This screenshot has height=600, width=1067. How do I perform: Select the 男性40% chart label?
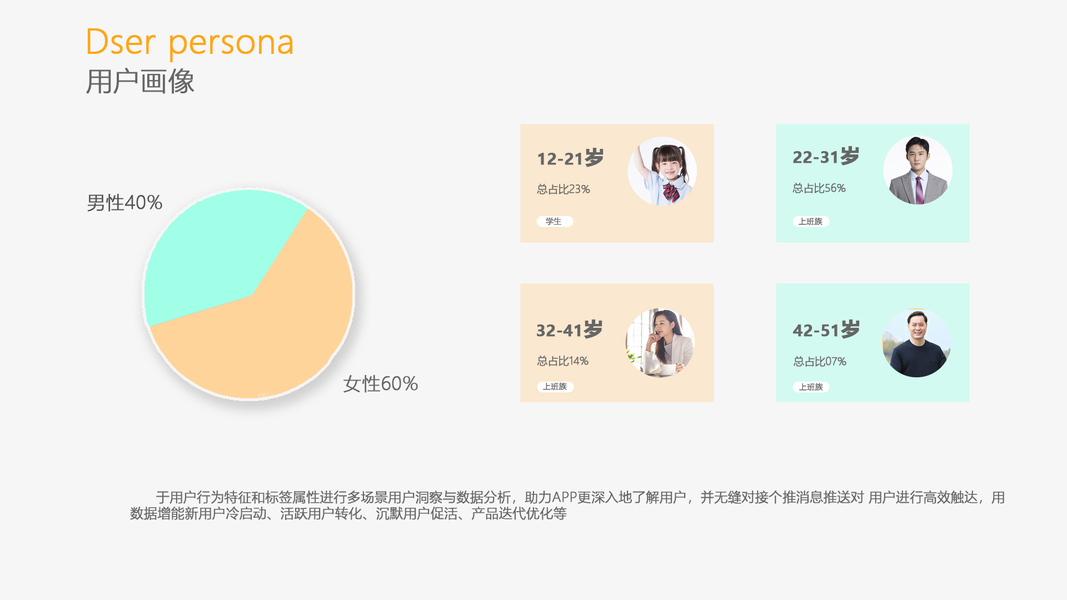(124, 203)
